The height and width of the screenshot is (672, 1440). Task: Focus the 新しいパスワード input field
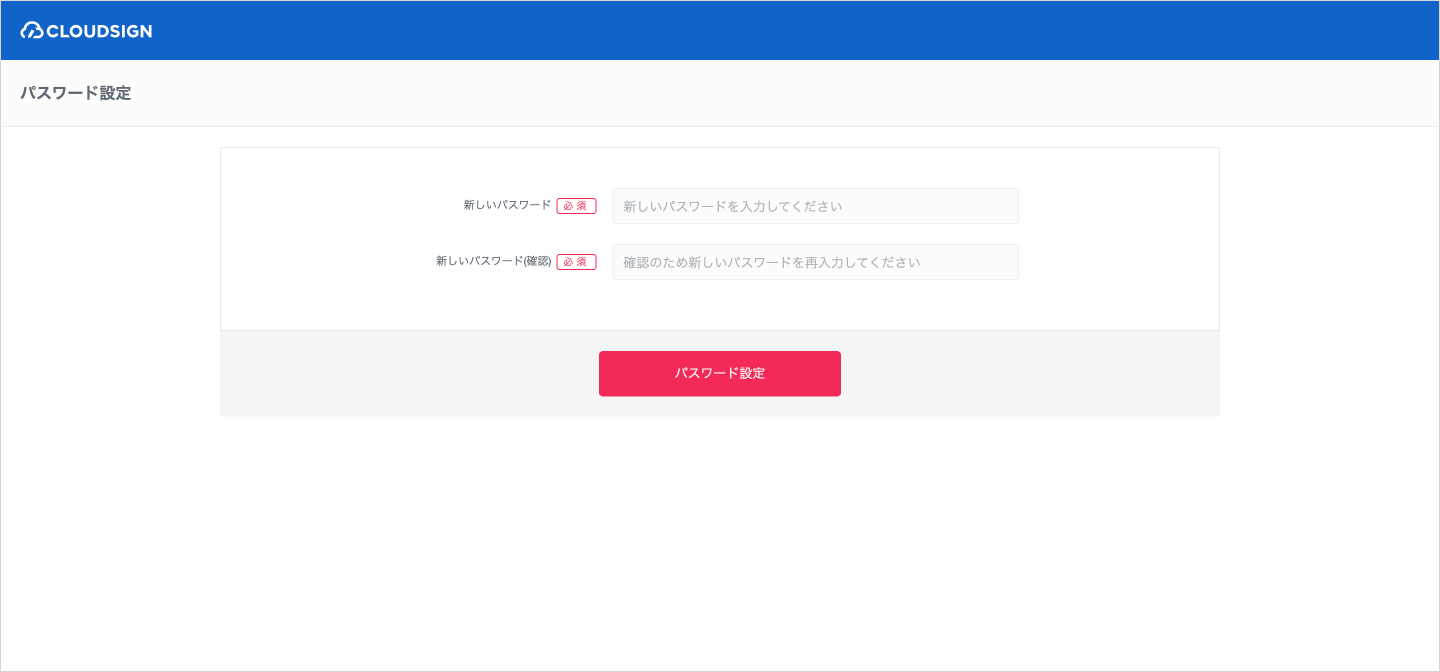(x=815, y=206)
